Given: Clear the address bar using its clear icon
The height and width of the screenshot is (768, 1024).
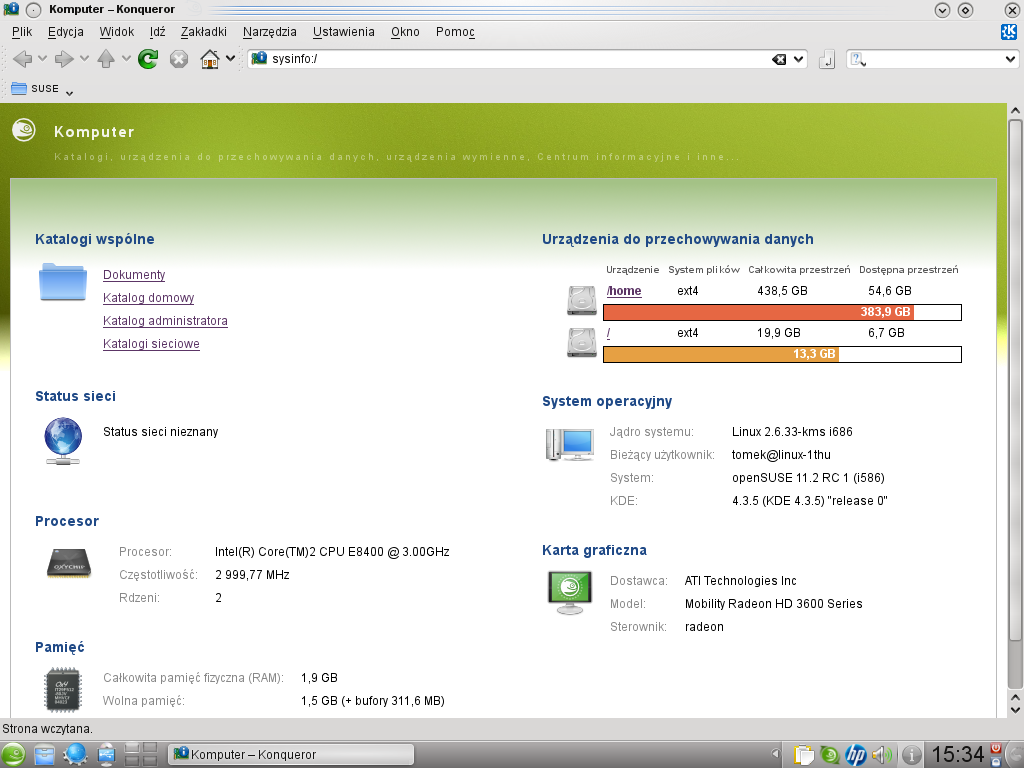Looking at the screenshot, I should point(779,59).
